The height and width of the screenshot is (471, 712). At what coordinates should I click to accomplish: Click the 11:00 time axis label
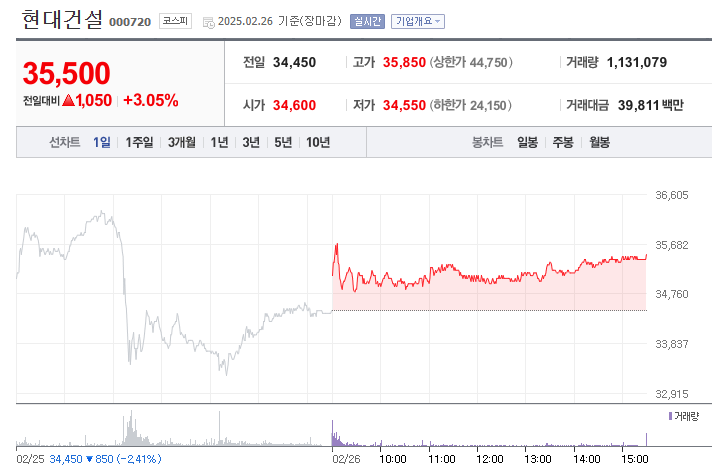point(441,459)
